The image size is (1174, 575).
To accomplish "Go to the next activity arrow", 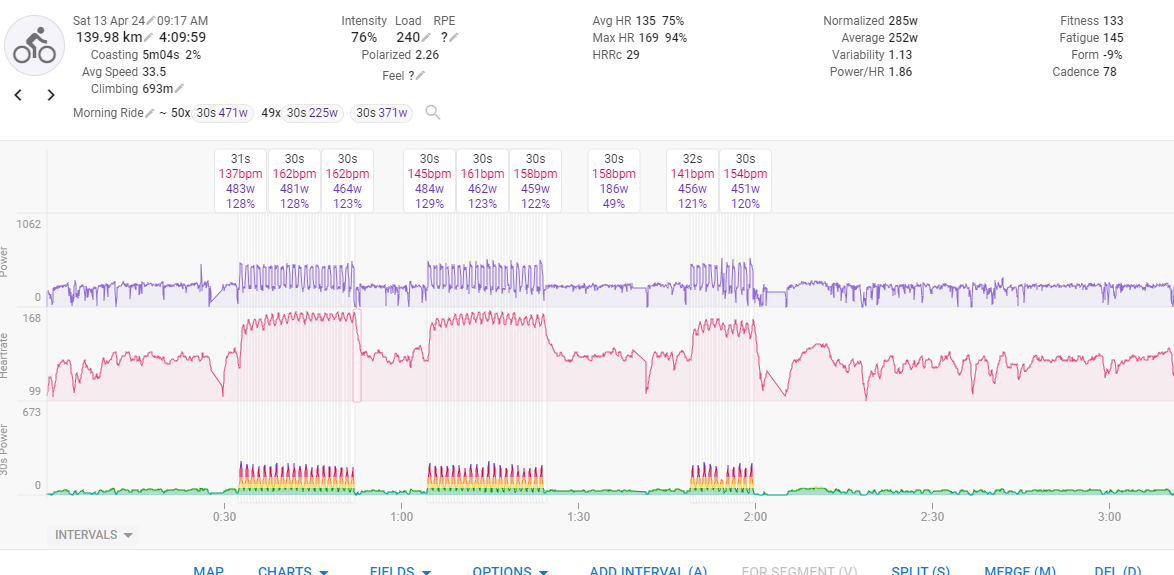I will (x=51, y=95).
